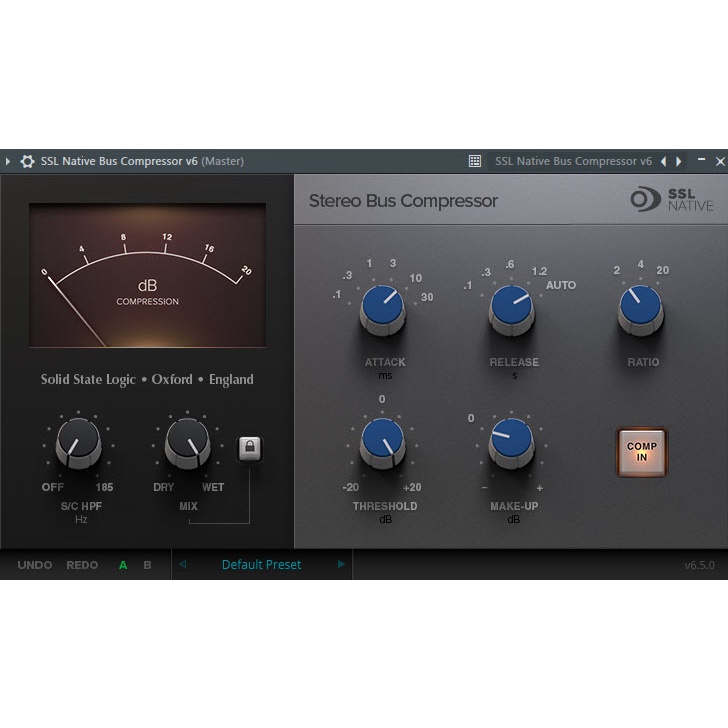Click the THRESHOLD knob
Screen dimensions: 728x728
[x=382, y=442]
